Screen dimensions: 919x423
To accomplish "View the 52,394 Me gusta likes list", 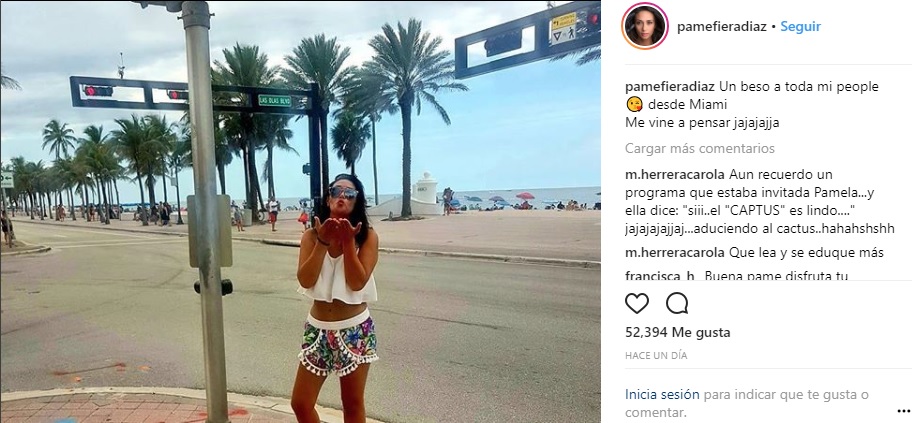I will pos(678,333).
